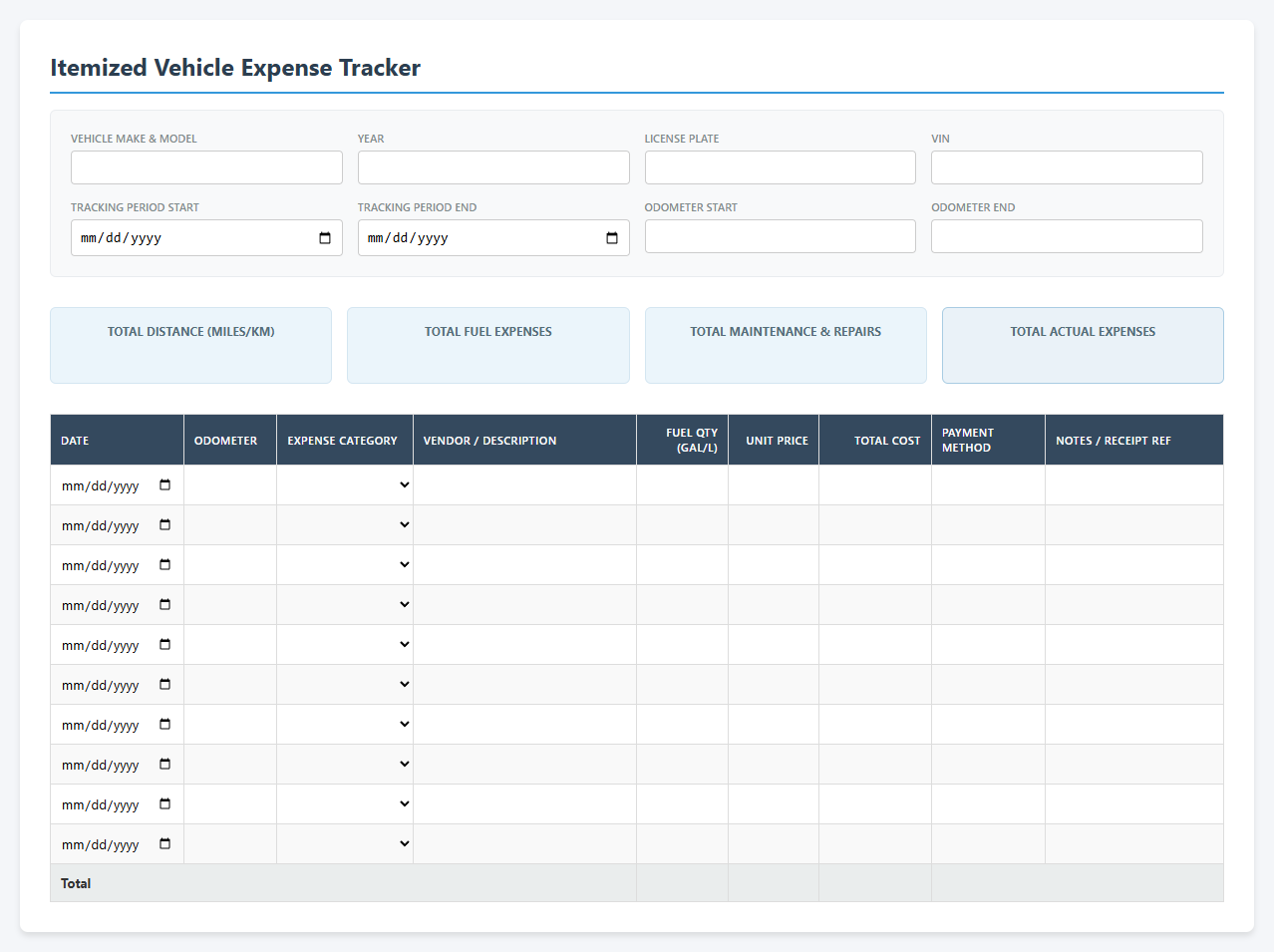Click the Tracking Period End date text
The height and width of the screenshot is (952, 1274).
point(408,238)
